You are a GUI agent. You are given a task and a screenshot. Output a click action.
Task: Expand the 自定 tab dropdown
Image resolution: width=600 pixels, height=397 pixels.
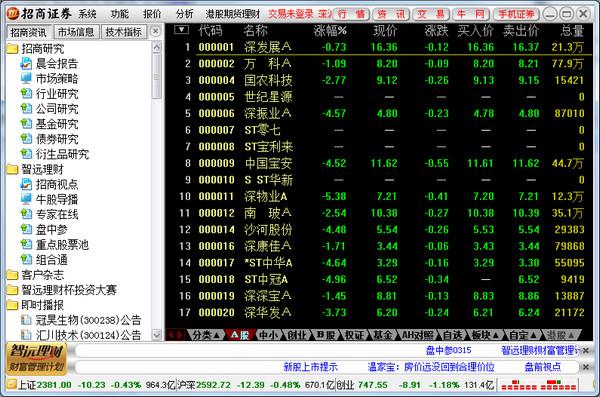tap(533, 336)
